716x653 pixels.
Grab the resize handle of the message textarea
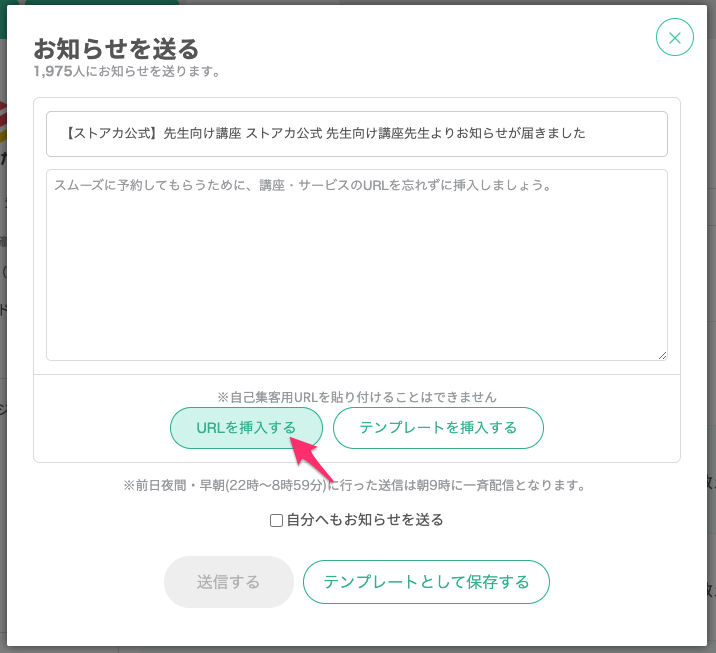[662, 355]
